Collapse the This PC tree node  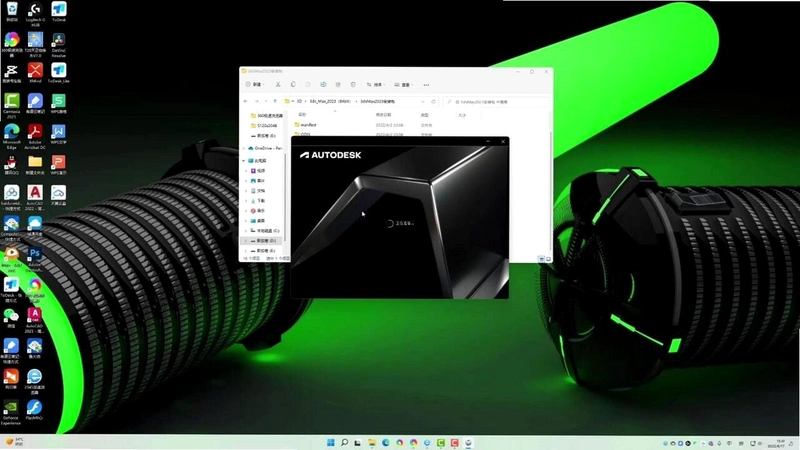[x=244, y=160]
